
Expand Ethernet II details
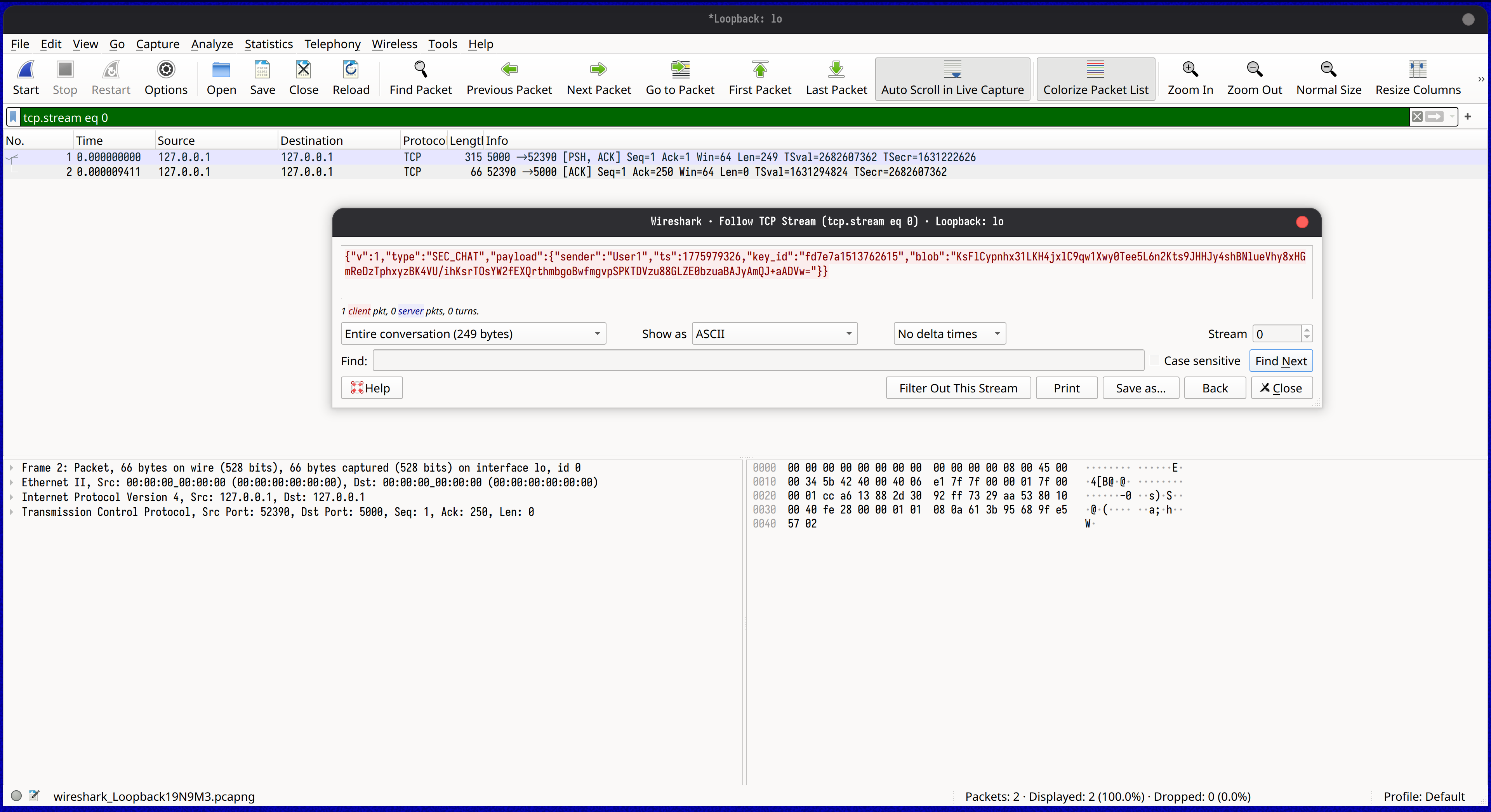point(12,482)
